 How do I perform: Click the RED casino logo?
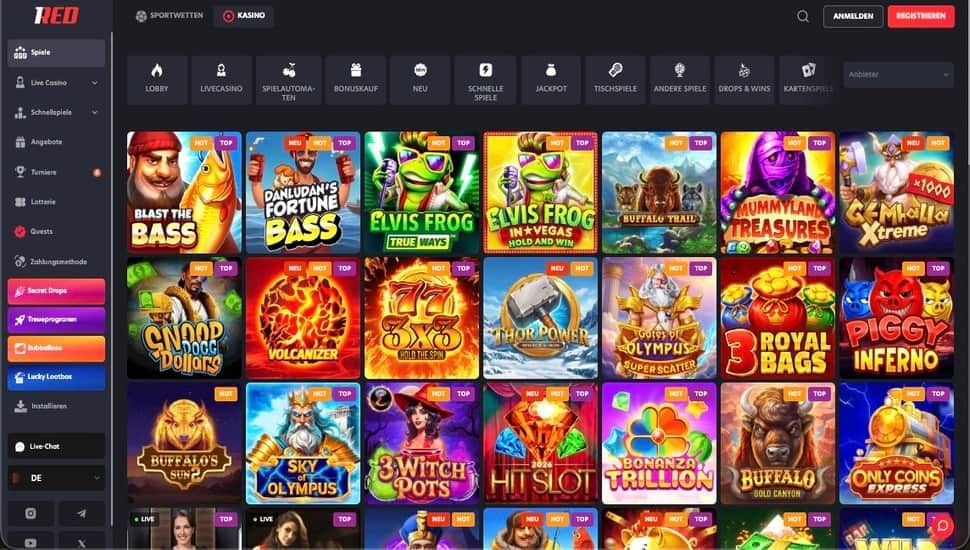56,15
